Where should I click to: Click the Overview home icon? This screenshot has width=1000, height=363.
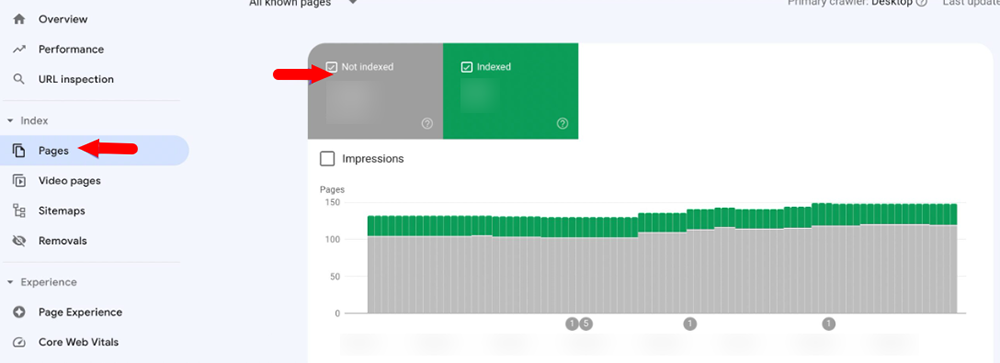[x=19, y=19]
